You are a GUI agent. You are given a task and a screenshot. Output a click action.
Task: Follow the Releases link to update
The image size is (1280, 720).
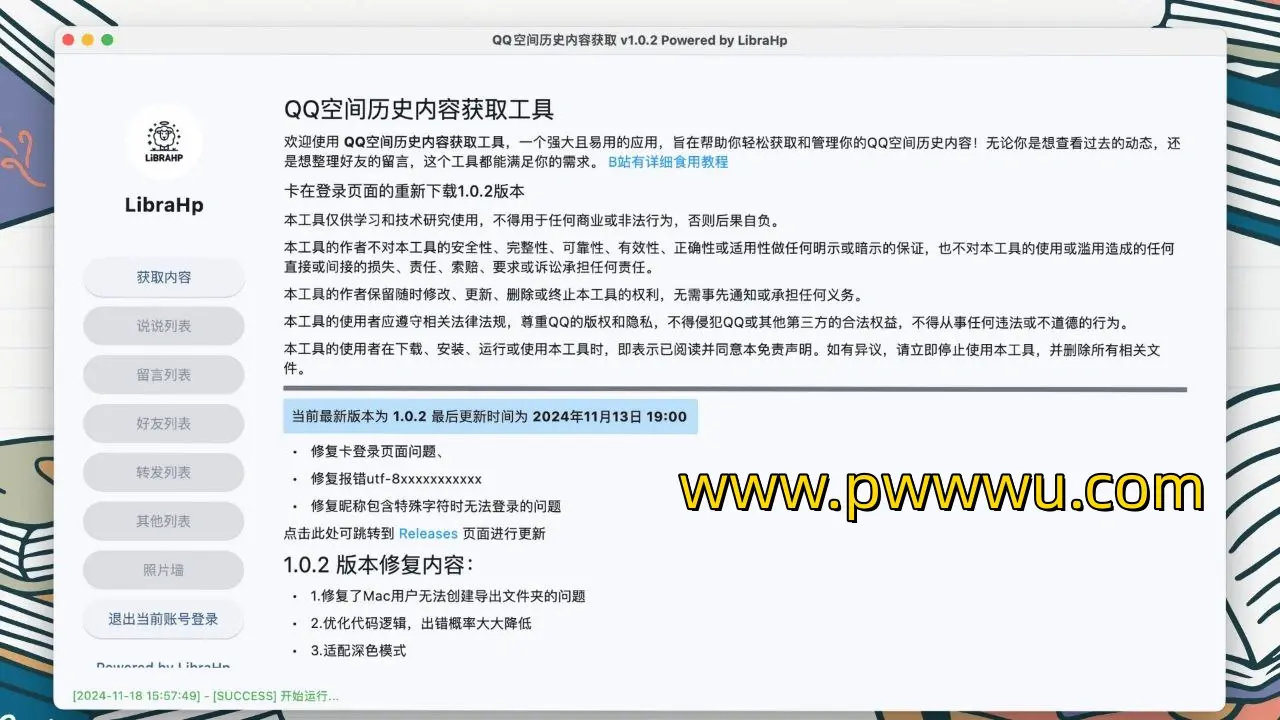click(428, 534)
